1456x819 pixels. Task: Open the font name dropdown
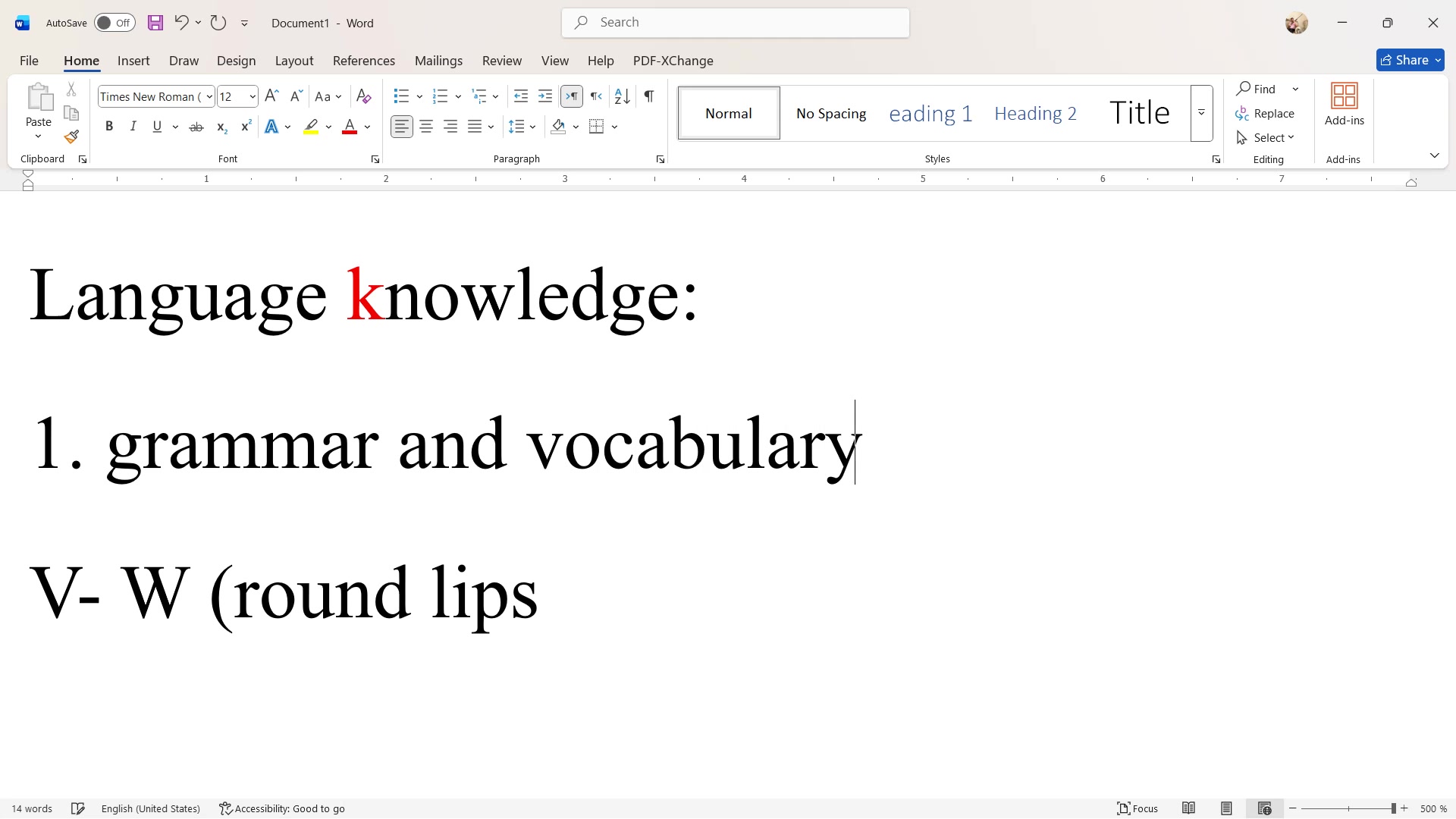209,96
